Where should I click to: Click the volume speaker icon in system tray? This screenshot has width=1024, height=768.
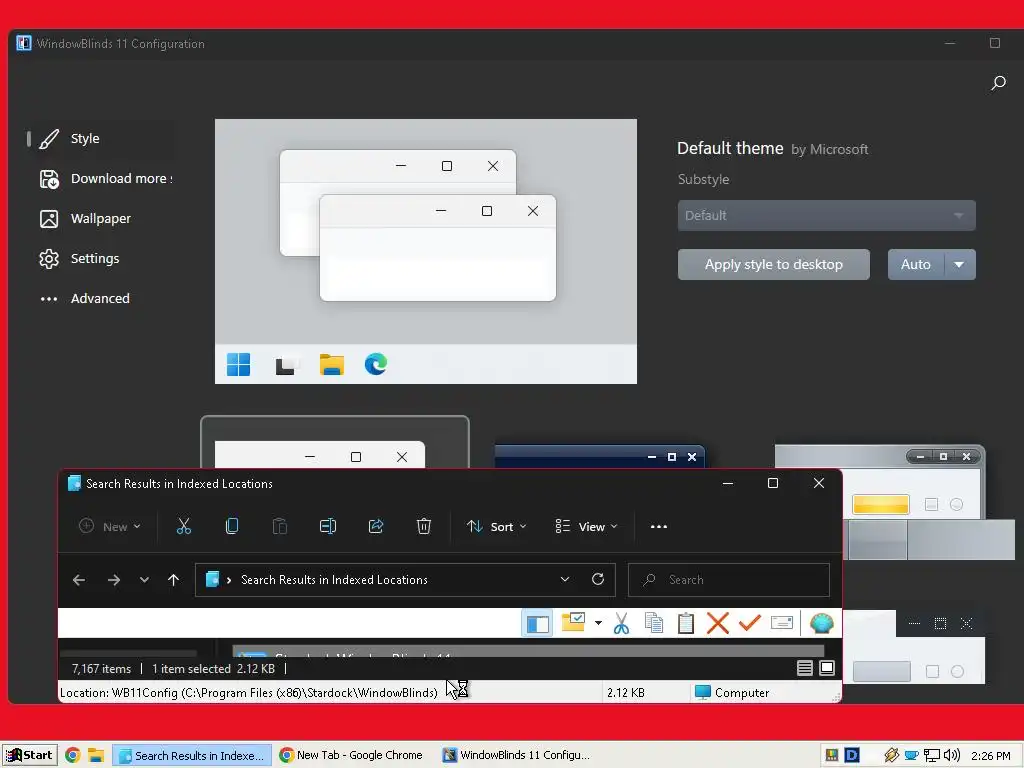[952, 756]
